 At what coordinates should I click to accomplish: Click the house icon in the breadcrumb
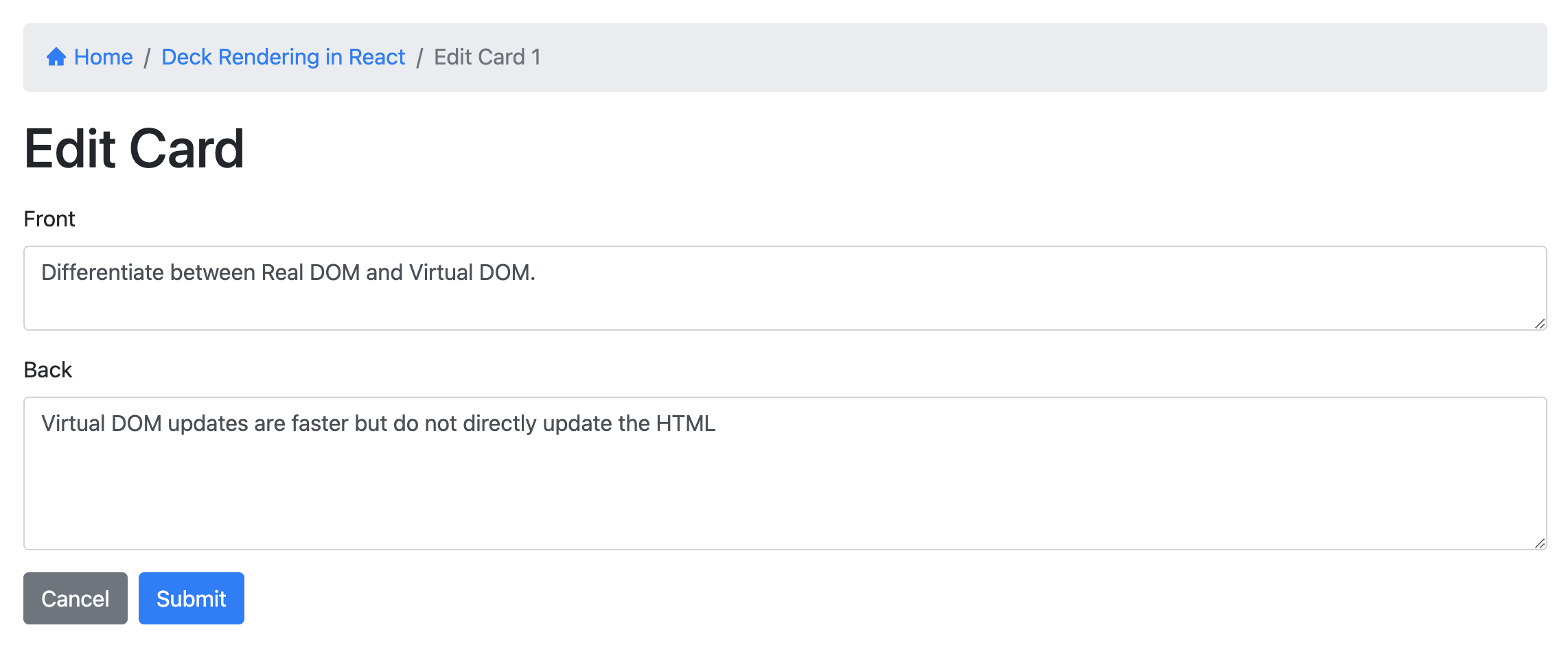[x=56, y=57]
